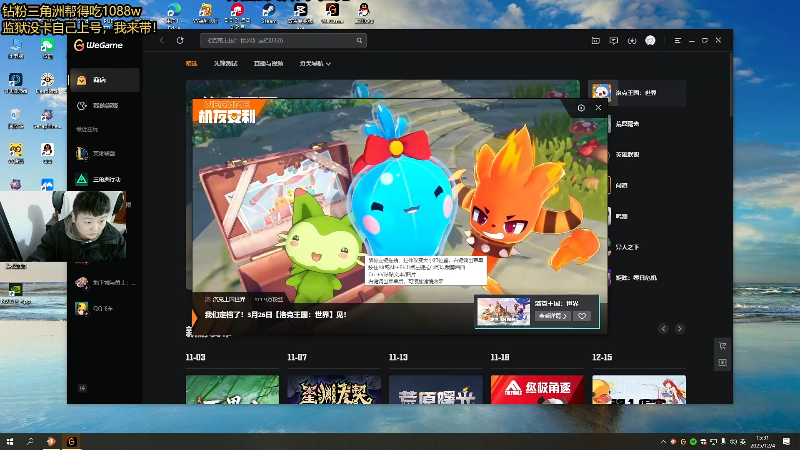Click the WeGame page vertical scrollbar
This screenshot has height=450, width=800.
pos(731,87)
